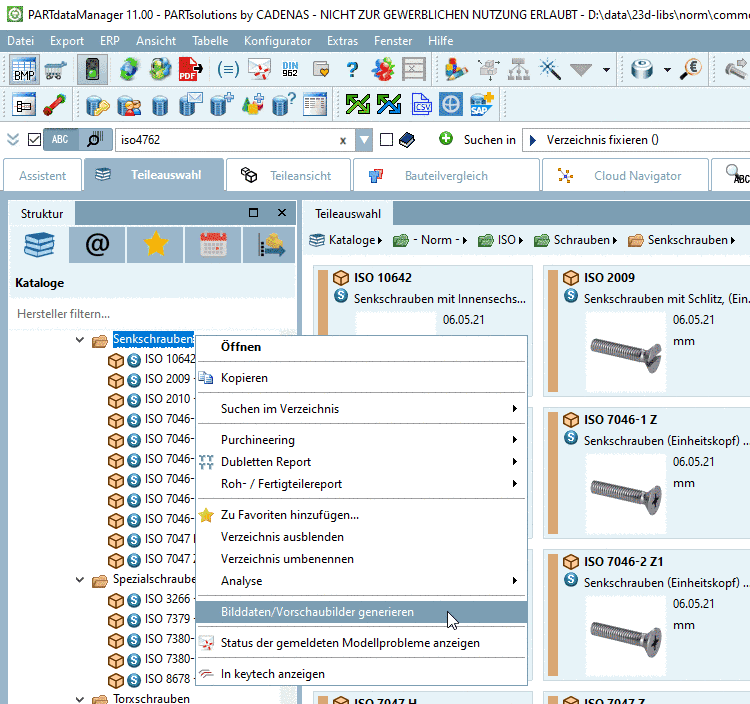Click the traffic light status icon
Image resolution: width=750 pixels, height=704 pixels.
point(92,70)
